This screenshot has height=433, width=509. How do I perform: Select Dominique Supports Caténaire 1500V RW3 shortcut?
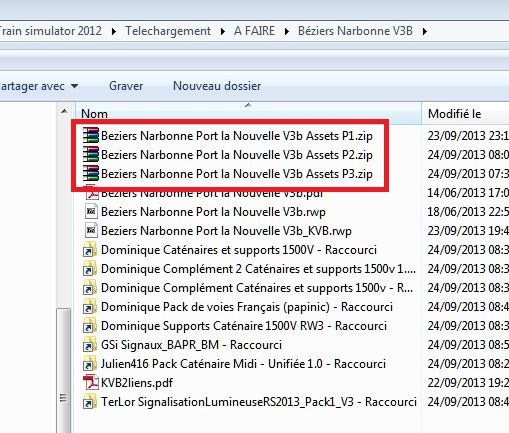[244, 326]
